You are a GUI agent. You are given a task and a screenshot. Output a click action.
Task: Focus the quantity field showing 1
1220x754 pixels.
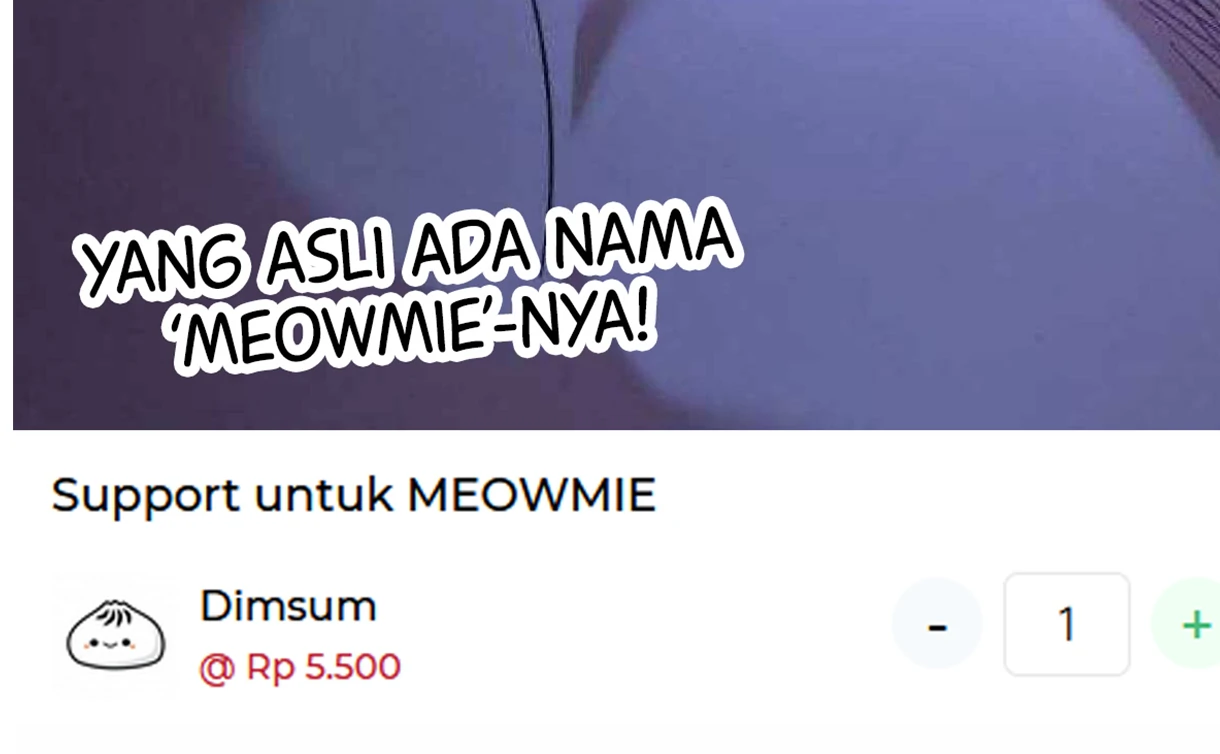[1067, 624]
